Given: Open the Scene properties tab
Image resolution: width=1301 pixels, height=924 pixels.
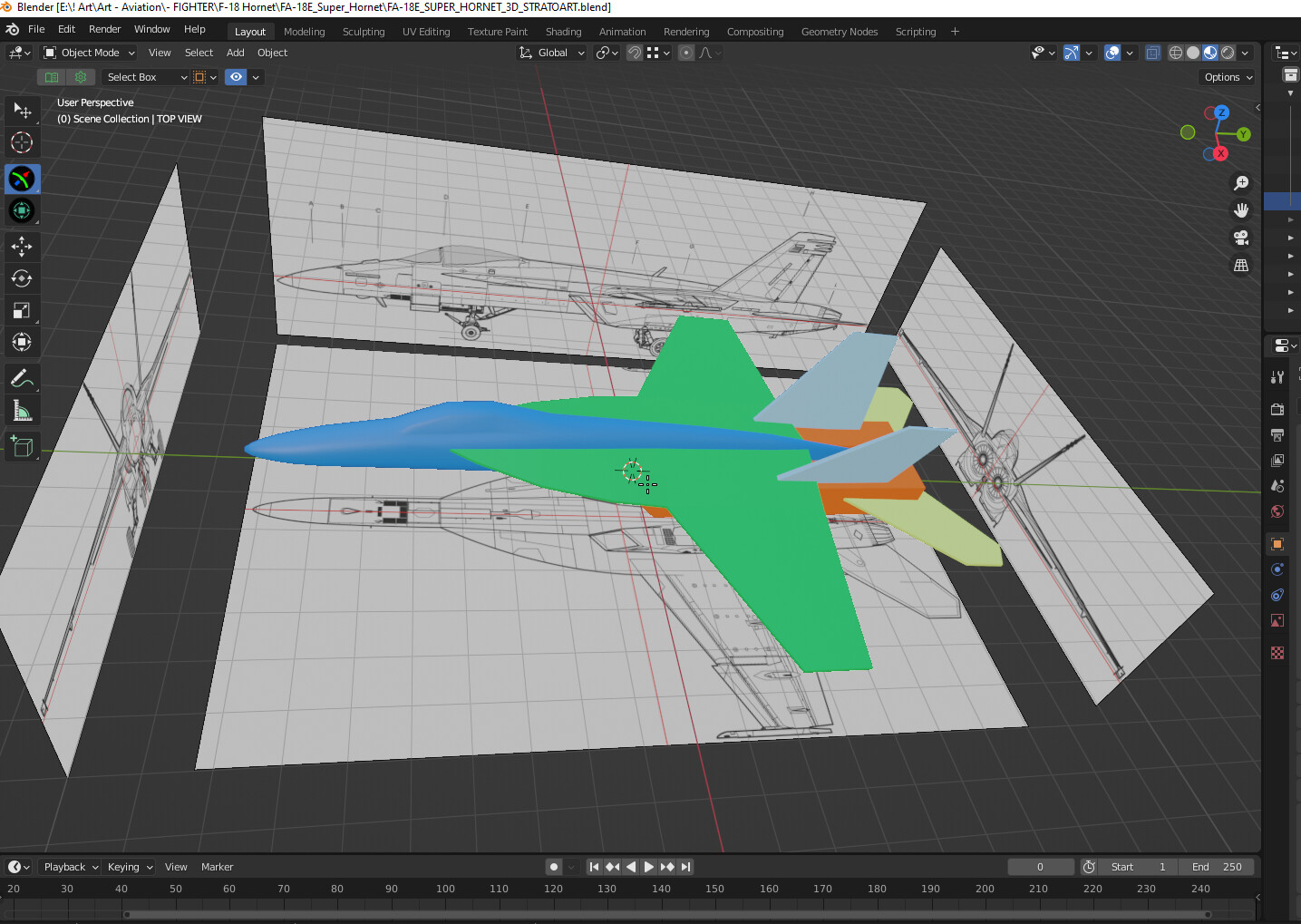Looking at the screenshot, I should [x=1277, y=486].
